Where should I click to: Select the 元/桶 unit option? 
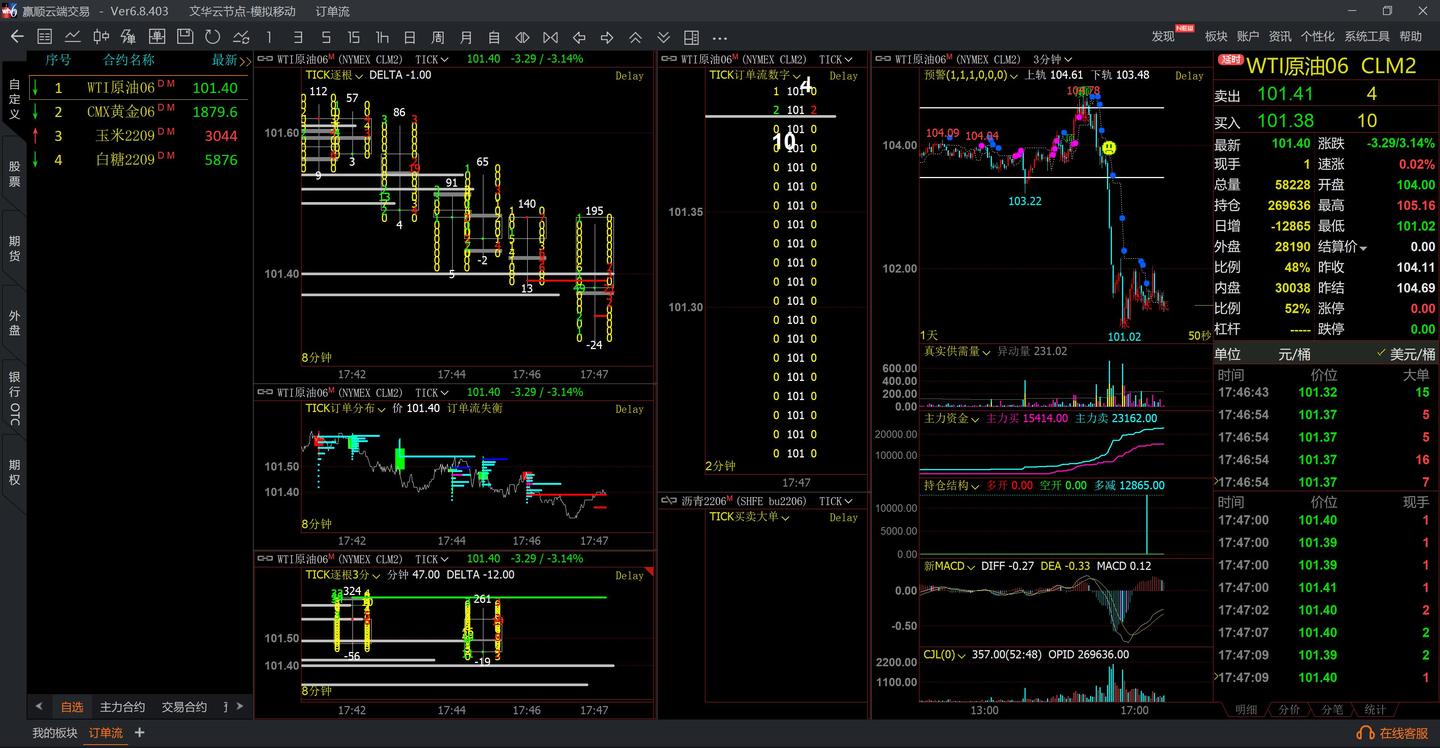pyautogui.click(x=1294, y=354)
